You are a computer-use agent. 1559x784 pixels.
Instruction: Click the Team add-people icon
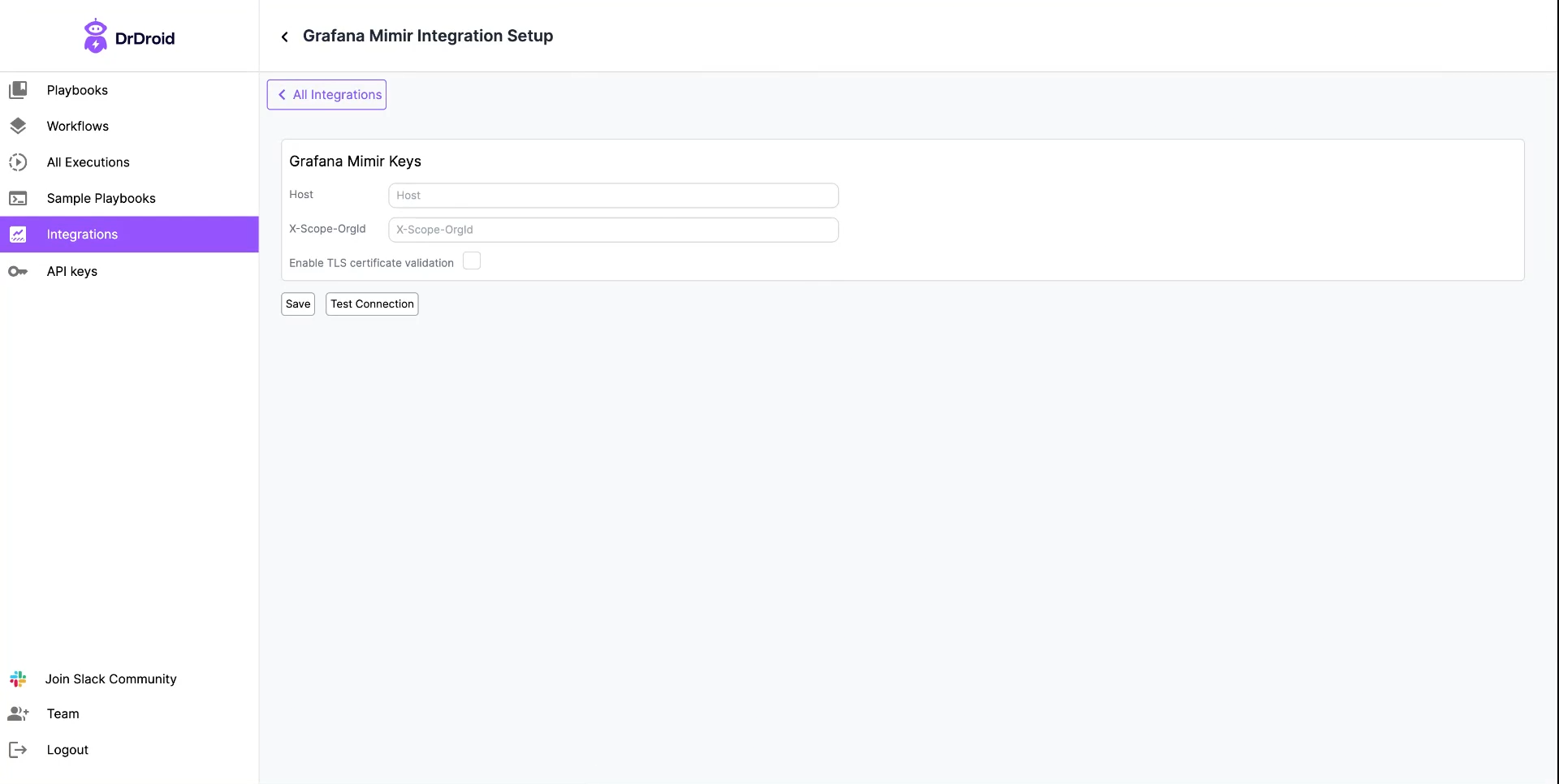click(18, 714)
